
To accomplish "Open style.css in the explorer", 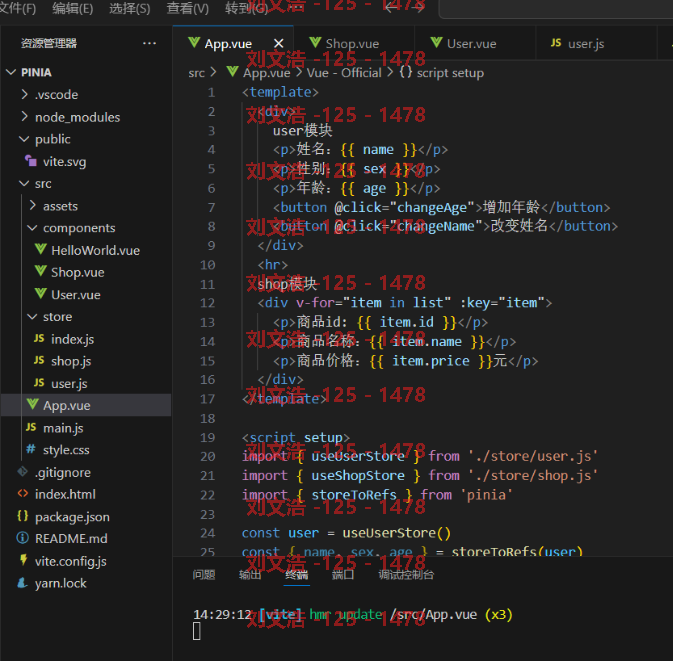I will pyautogui.click(x=66, y=450).
